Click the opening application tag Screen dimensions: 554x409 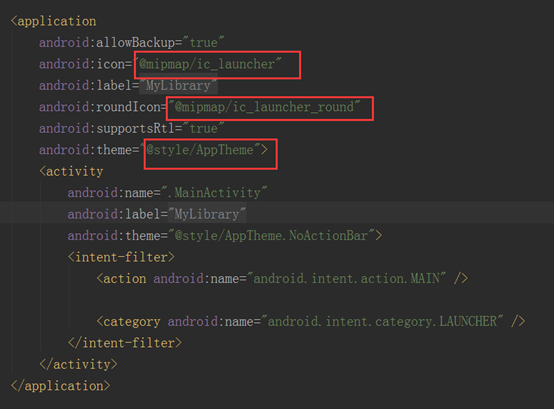(x=54, y=21)
